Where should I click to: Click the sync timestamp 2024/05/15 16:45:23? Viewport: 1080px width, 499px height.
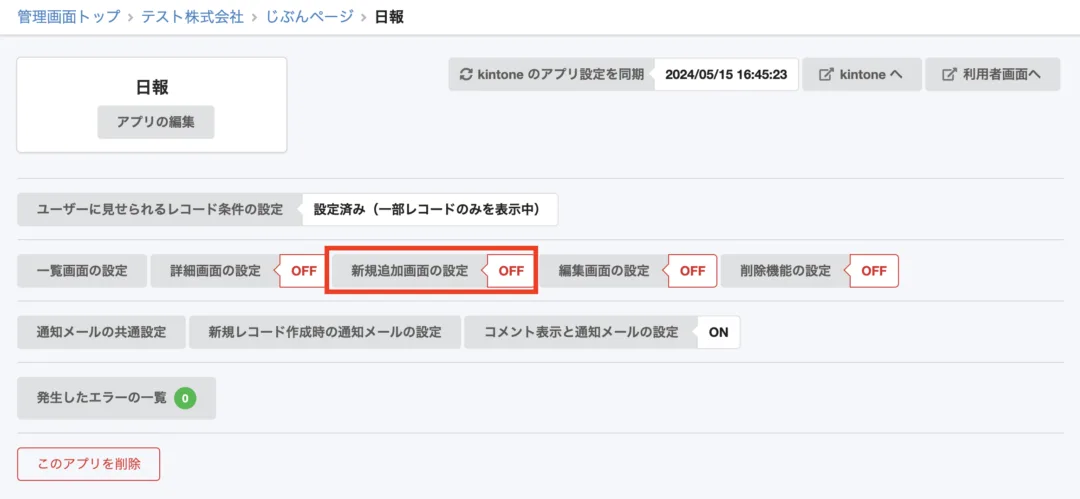[726, 74]
